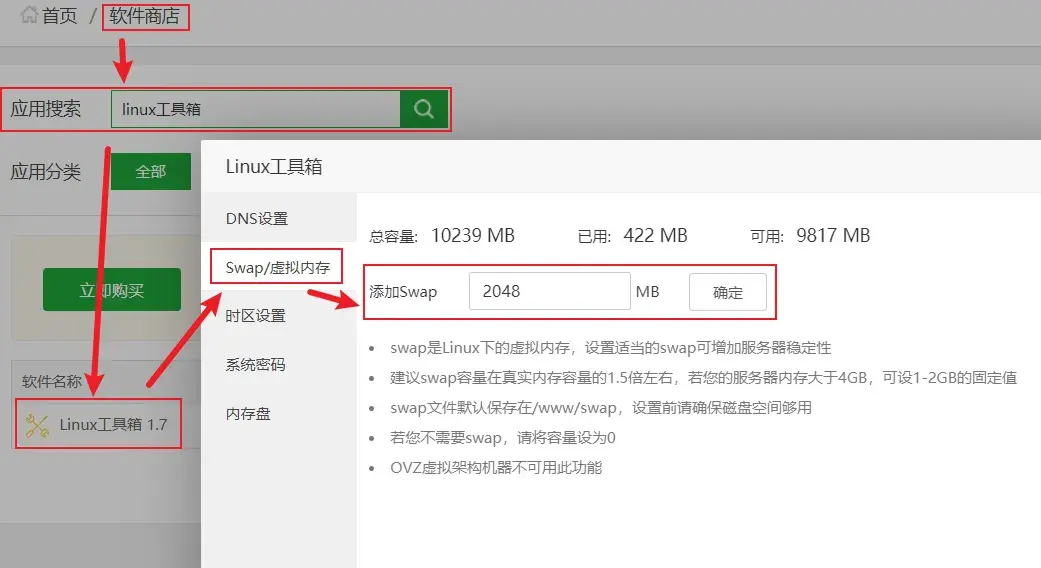Open the 首页 breadcrumb link

pyautogui.click(x=60, y=16)
